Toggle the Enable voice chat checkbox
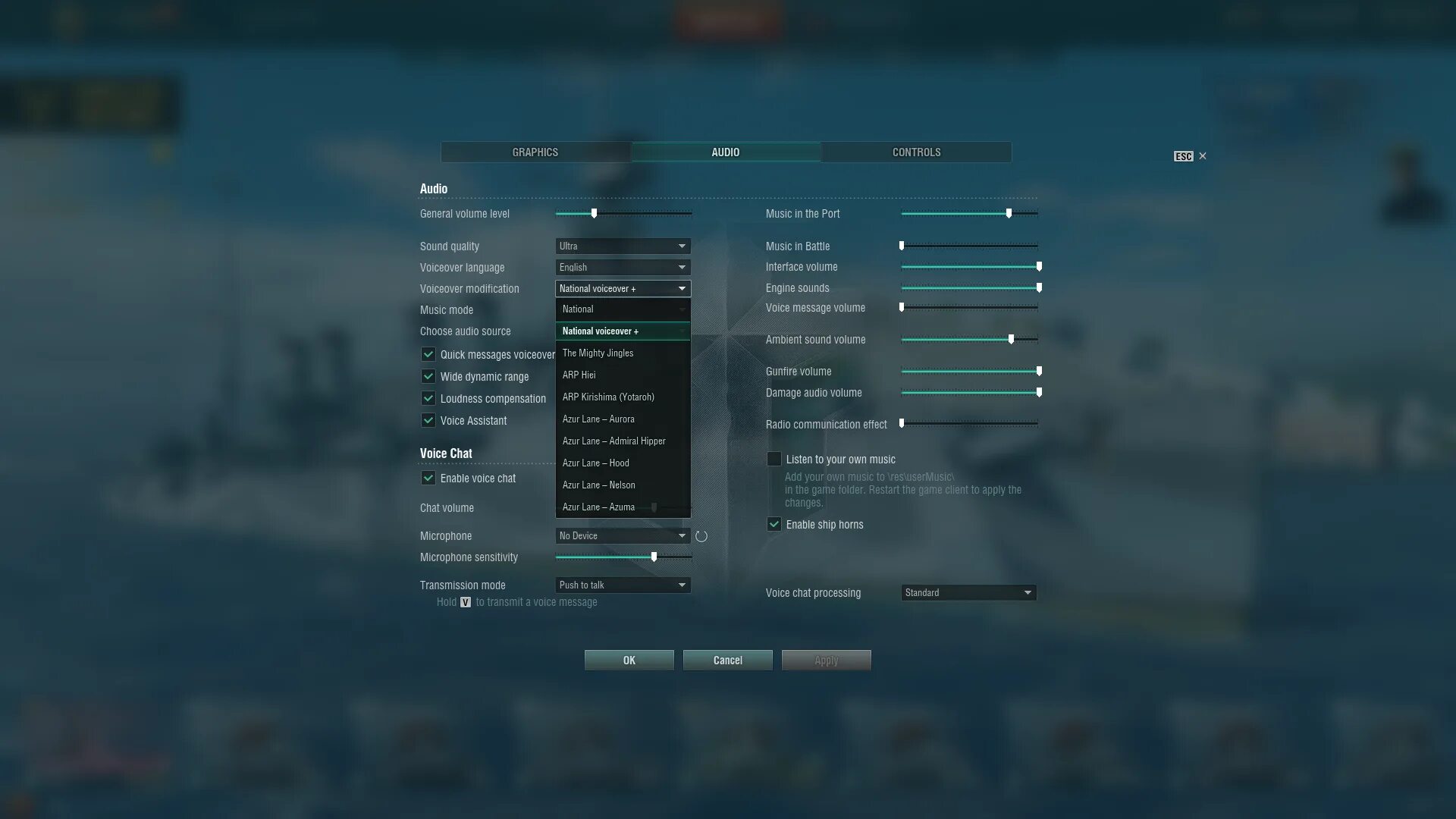The width and height of the screenshot is (1456, 819). [x=428, y=478]
